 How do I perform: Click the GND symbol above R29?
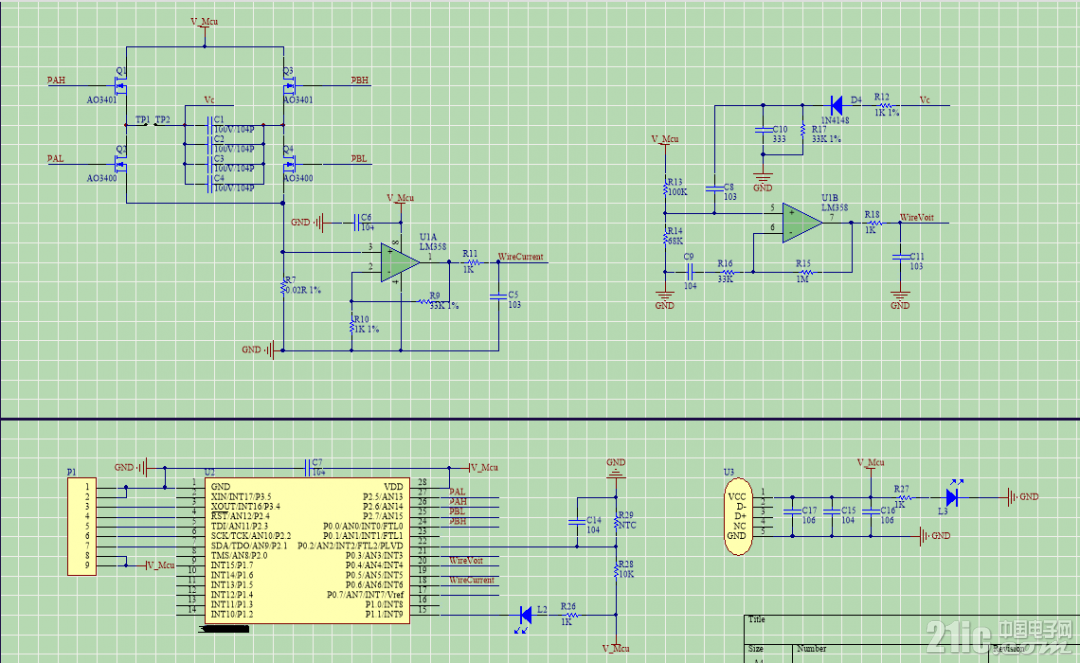click(x=616, y=468)
